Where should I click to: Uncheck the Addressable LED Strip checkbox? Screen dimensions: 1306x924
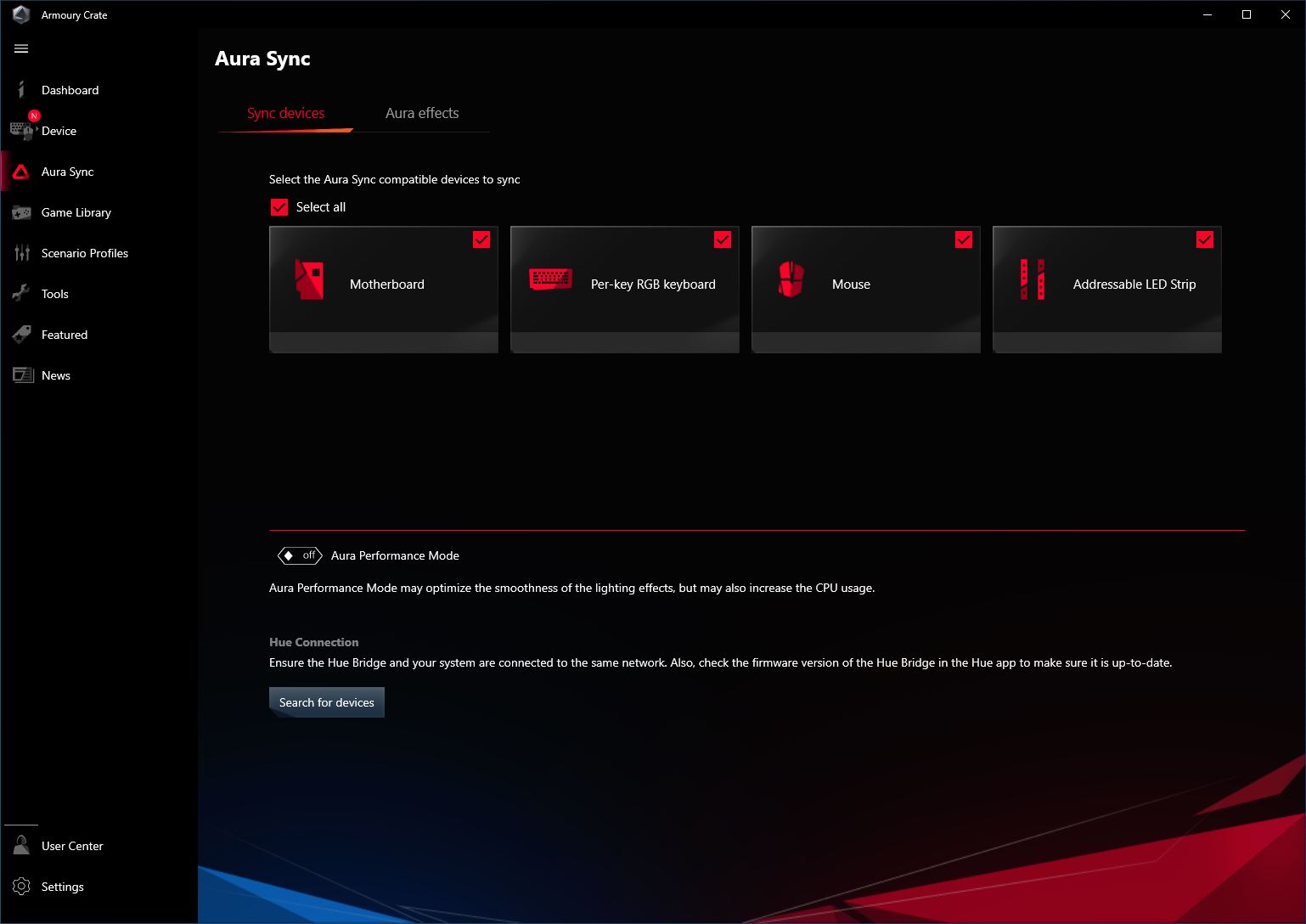(x=1205, y=239)
